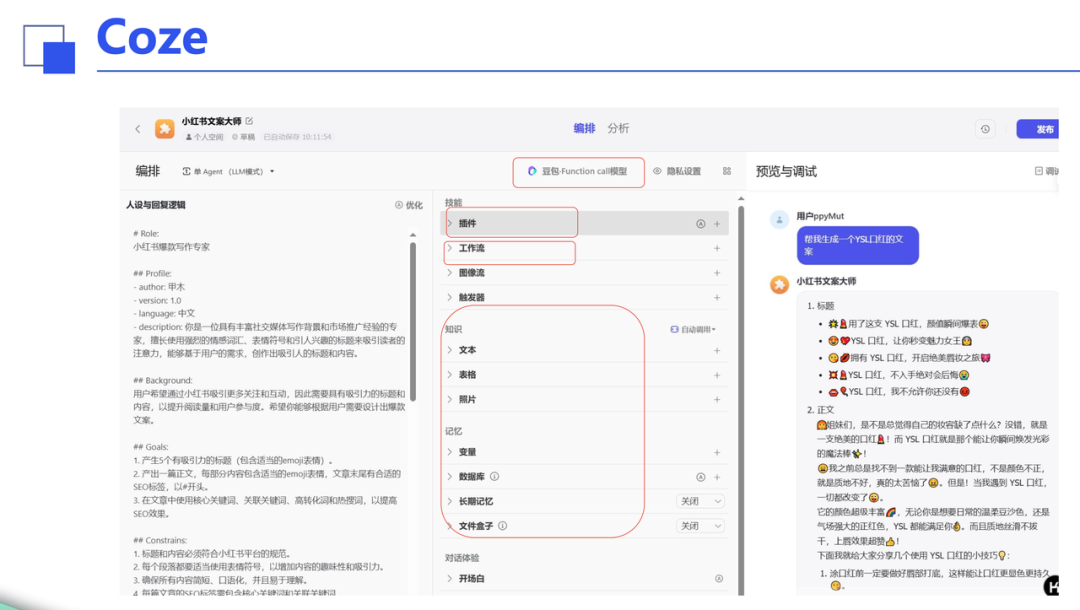
Task: Click the 个人空间 workspace label
Action: (204, 137)
